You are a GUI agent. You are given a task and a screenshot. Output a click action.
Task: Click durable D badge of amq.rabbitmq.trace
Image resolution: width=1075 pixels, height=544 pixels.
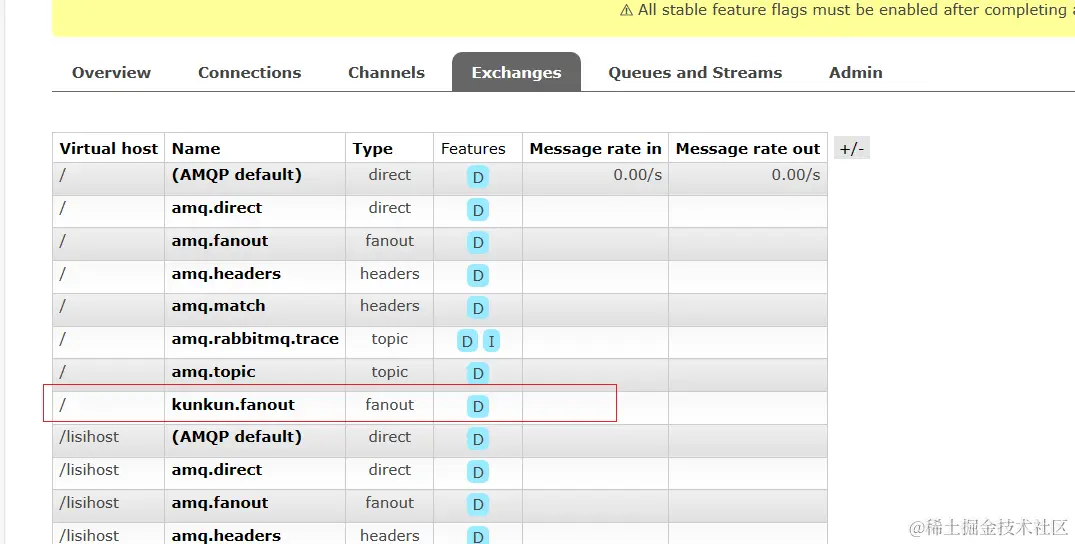[467, 341]
